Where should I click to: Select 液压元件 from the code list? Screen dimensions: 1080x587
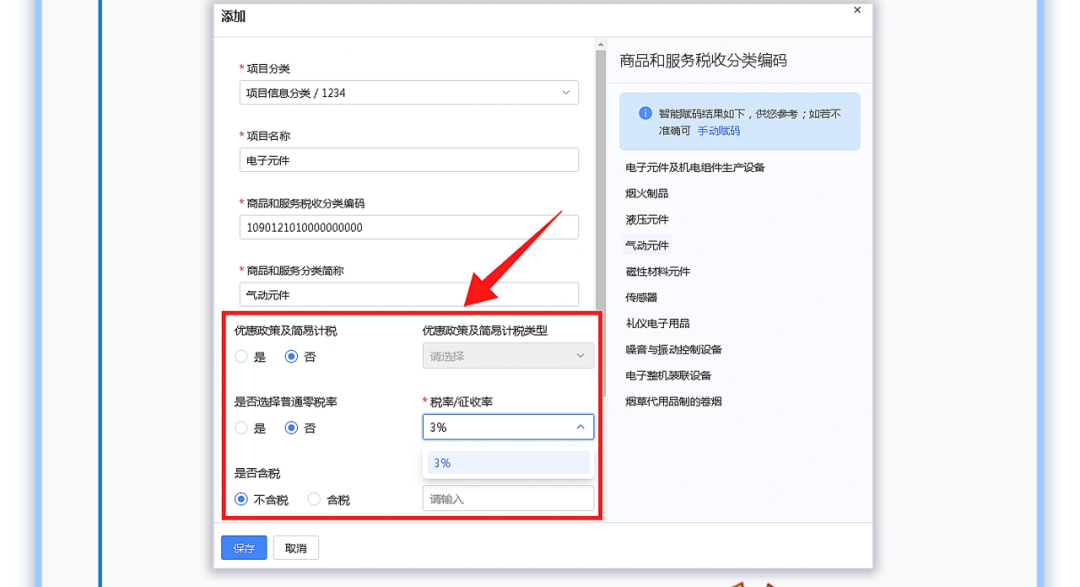[646, 220]
